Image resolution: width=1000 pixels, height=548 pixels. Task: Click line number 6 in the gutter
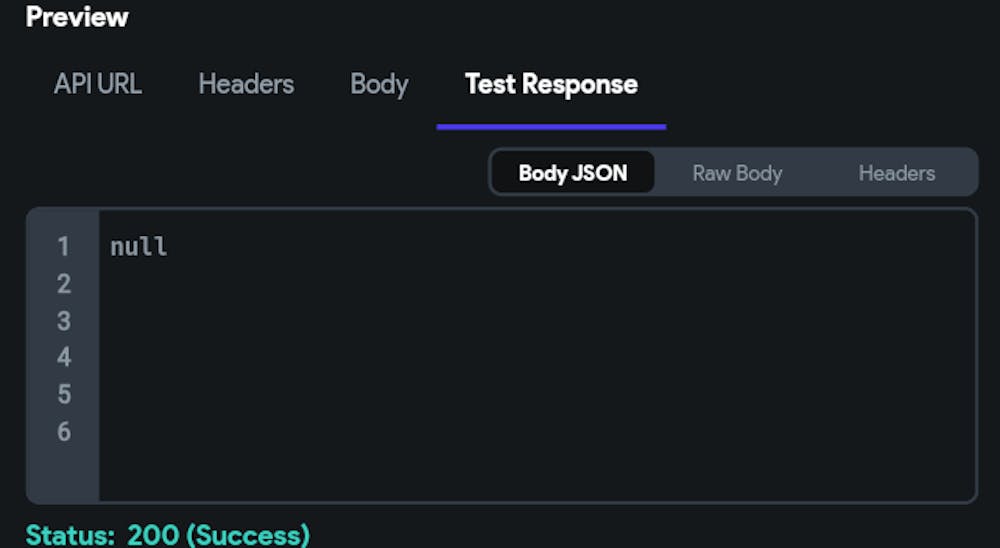(63, 431)
